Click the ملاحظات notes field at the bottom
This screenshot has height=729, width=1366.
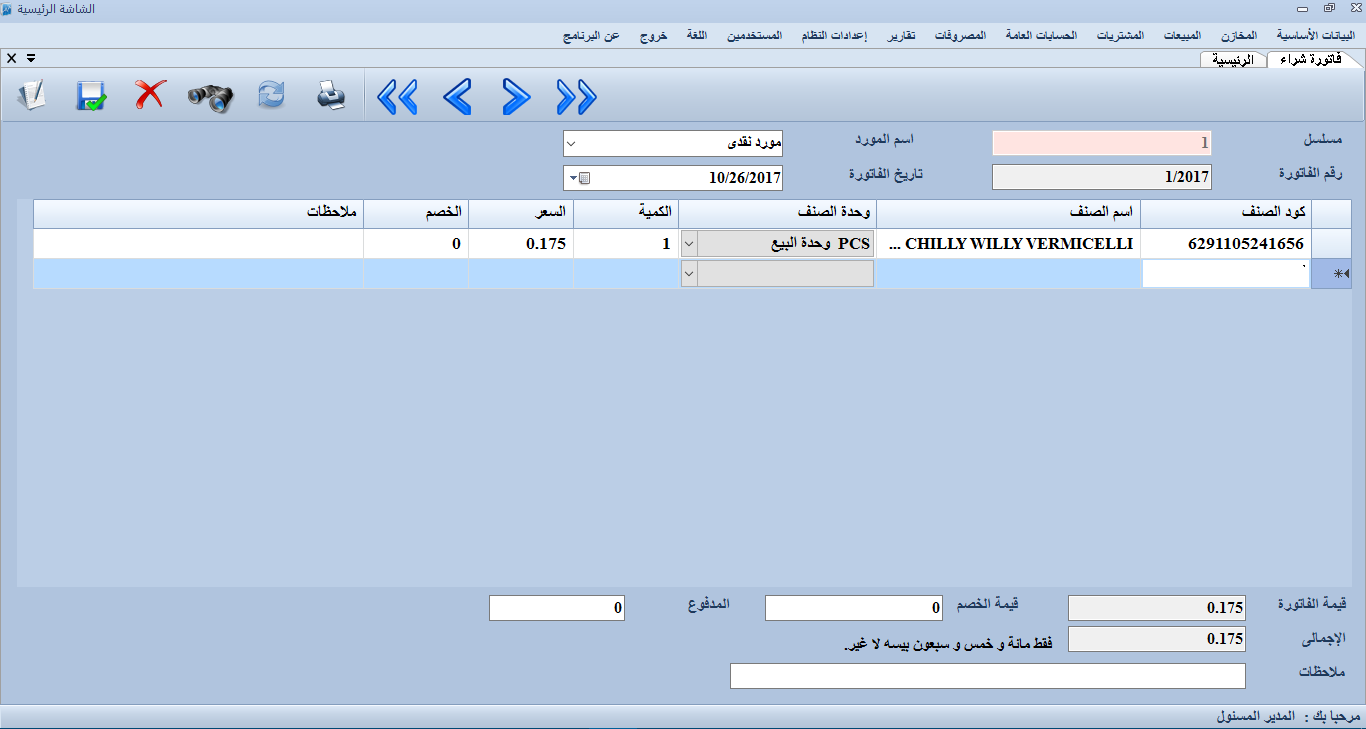pos(988,676)
